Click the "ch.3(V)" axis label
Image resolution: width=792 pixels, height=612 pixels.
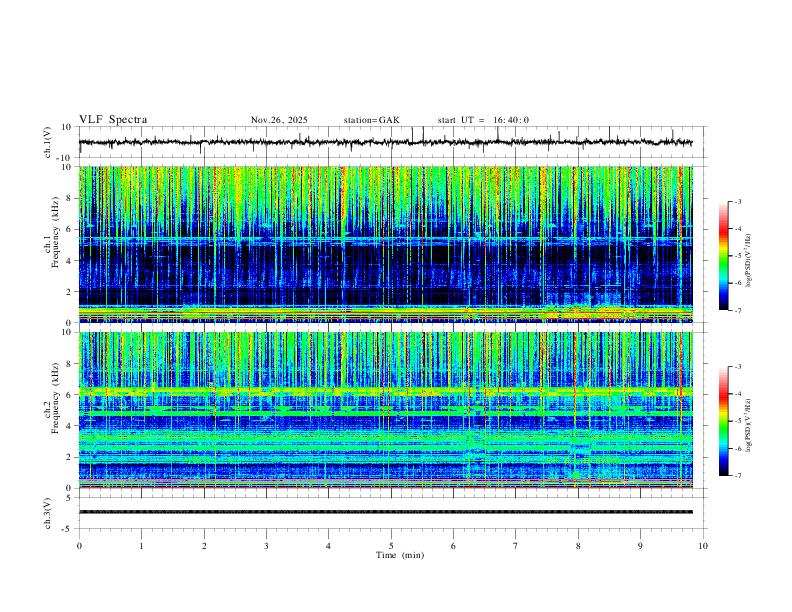[x=48, y=514]
